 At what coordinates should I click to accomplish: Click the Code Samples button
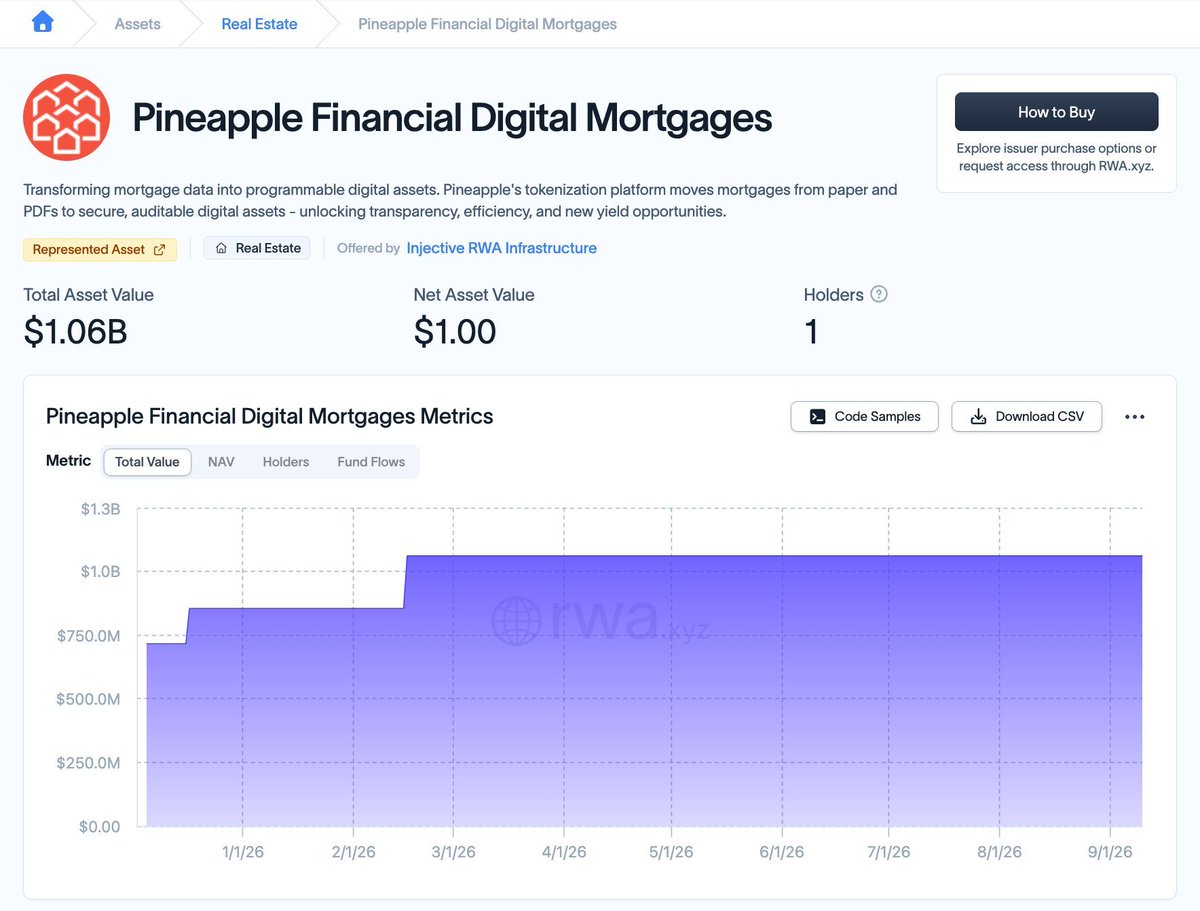(864, 417)
